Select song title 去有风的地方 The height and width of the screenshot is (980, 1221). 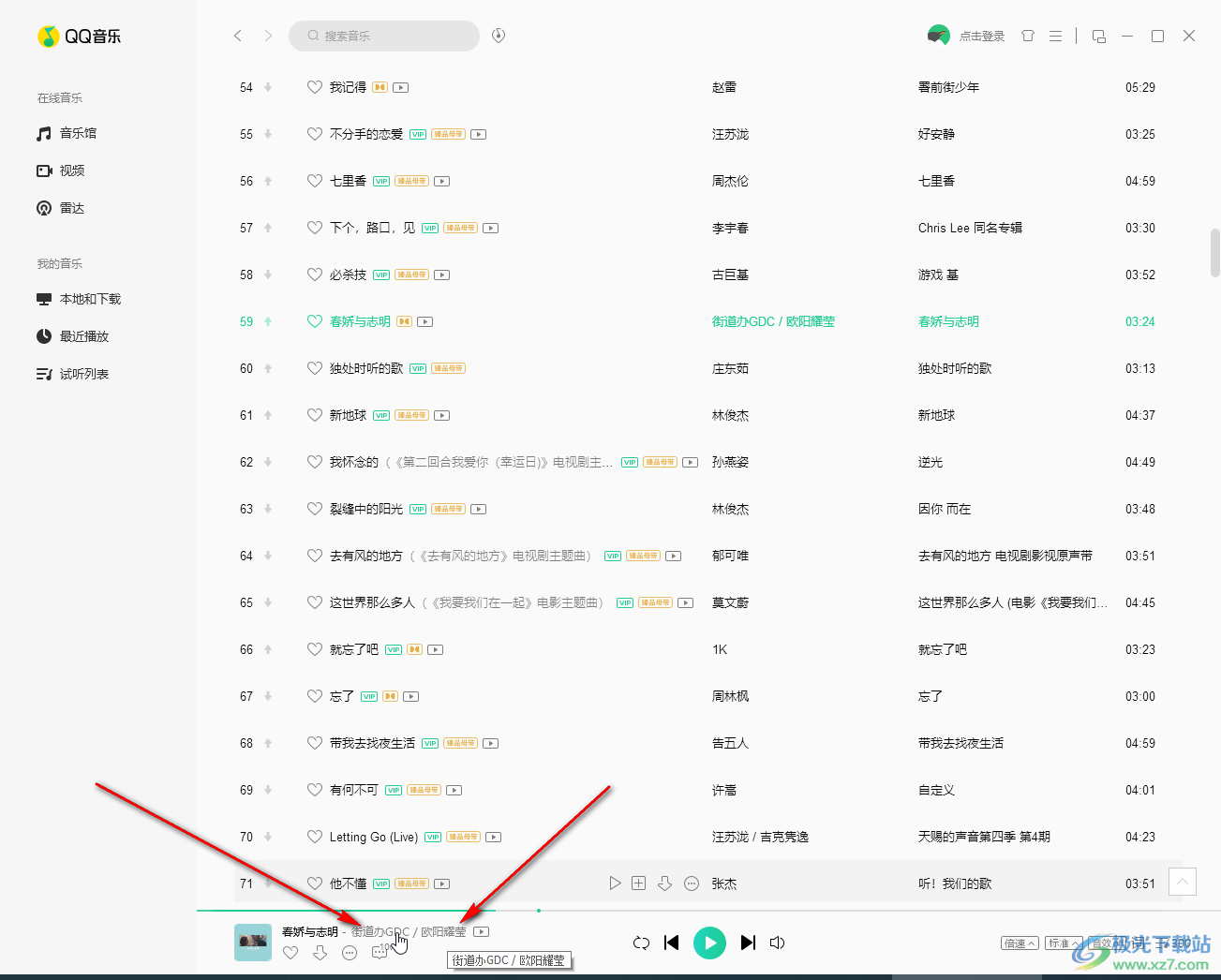(366, 556)
